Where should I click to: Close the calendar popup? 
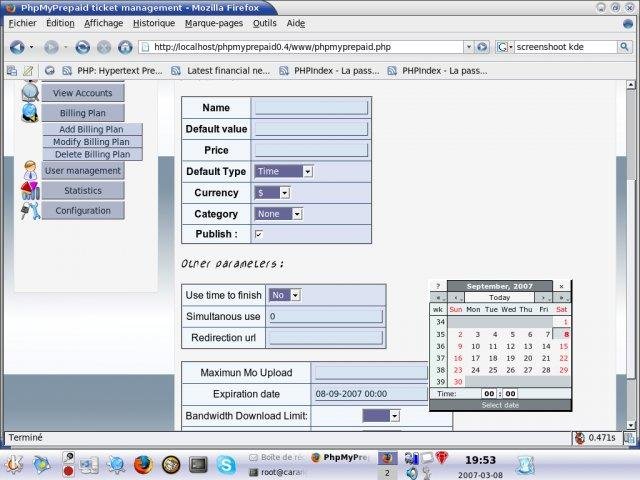[x=562, y=286]
